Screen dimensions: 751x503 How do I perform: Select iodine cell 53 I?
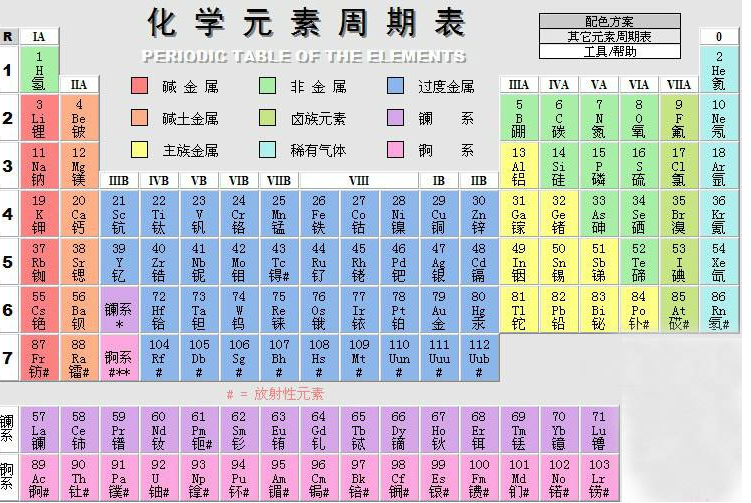point(679,262)
